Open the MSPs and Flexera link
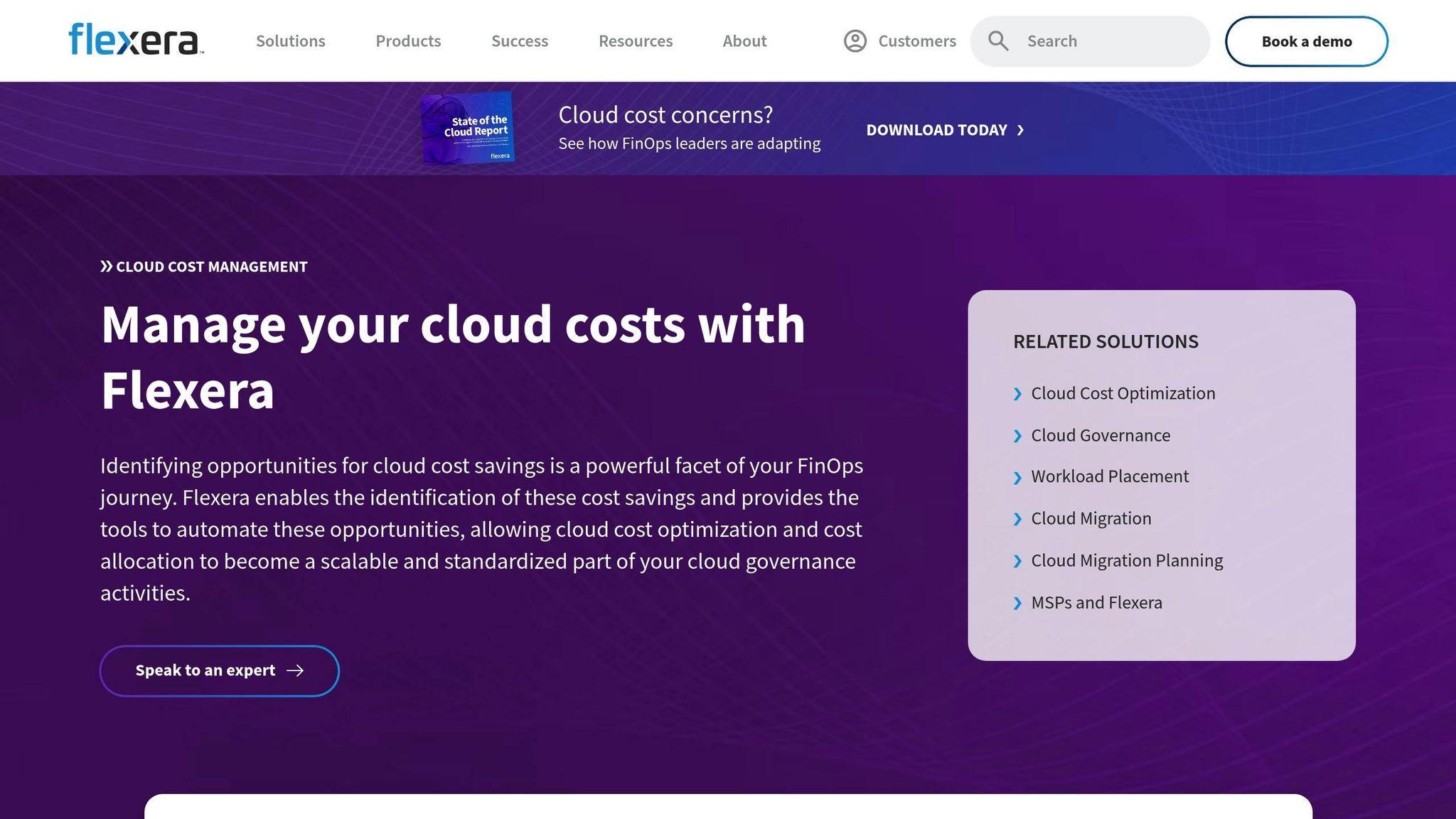Image resolution: width=1456 pixels, height=819 pixels. point(1096,602)
